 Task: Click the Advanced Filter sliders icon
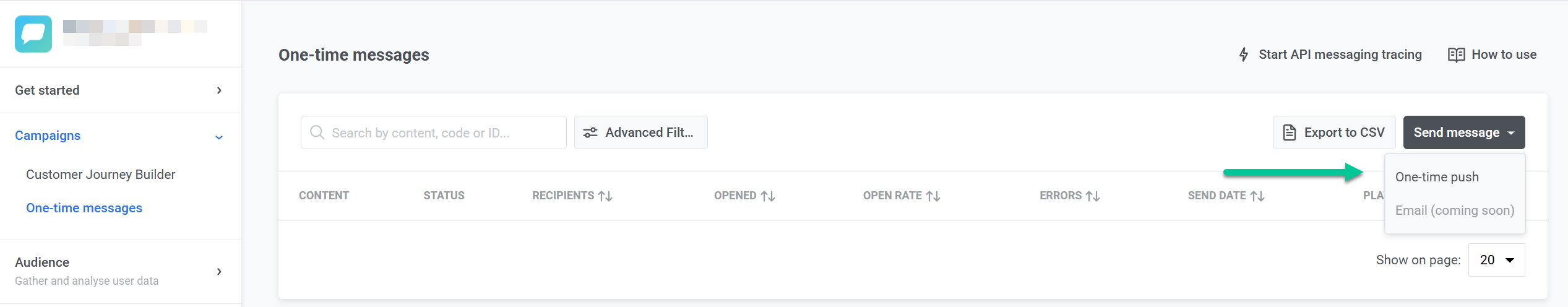(x=590, y=132)
